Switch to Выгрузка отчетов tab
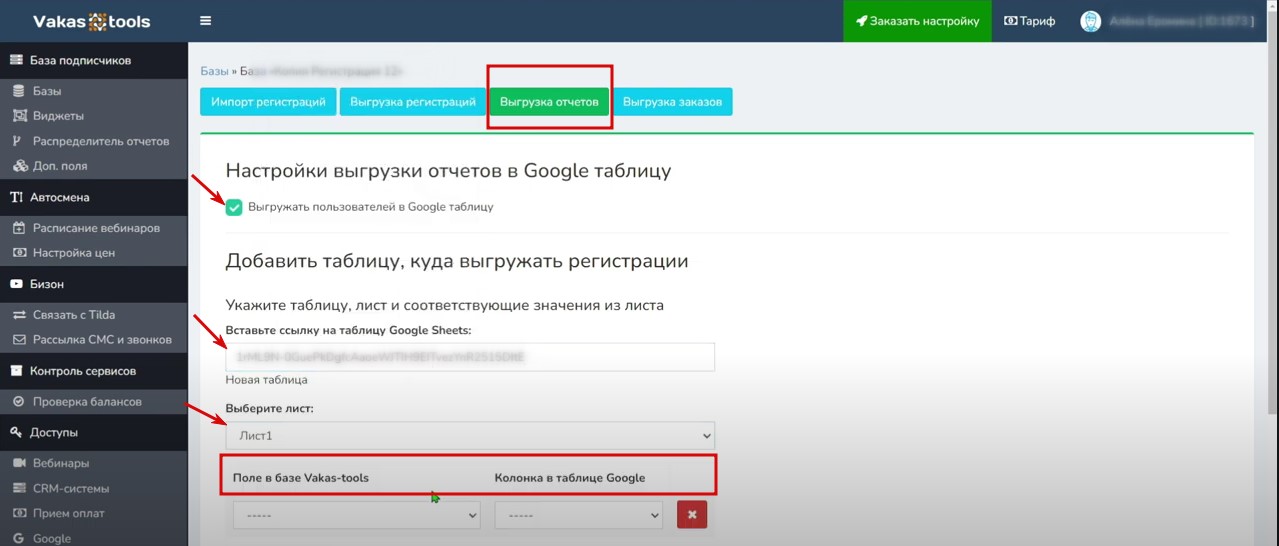The width and height of the screenshot is (1279, 546). coord(549,102)
